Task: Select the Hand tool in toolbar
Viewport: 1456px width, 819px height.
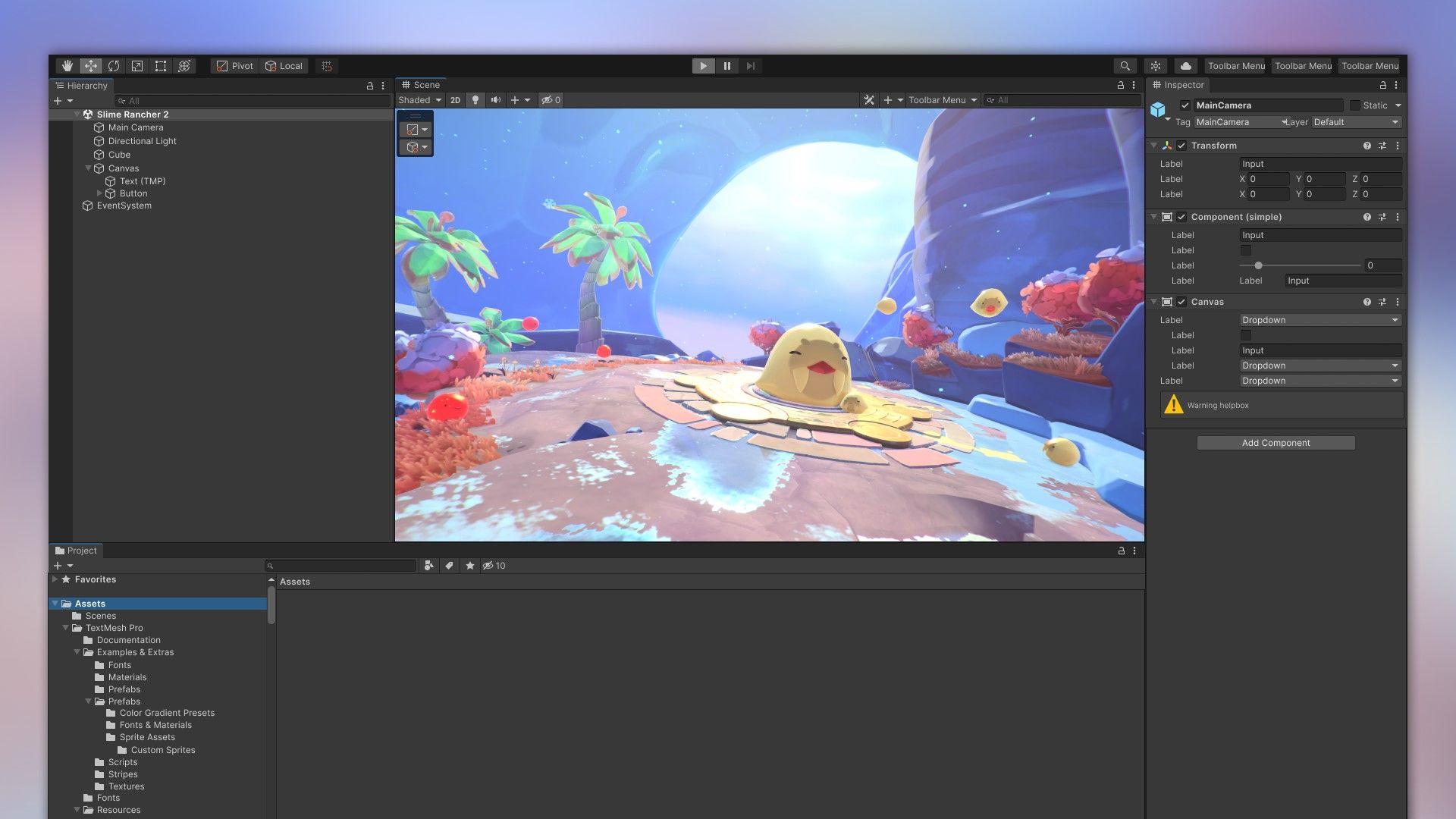Action: pos(65,66)
